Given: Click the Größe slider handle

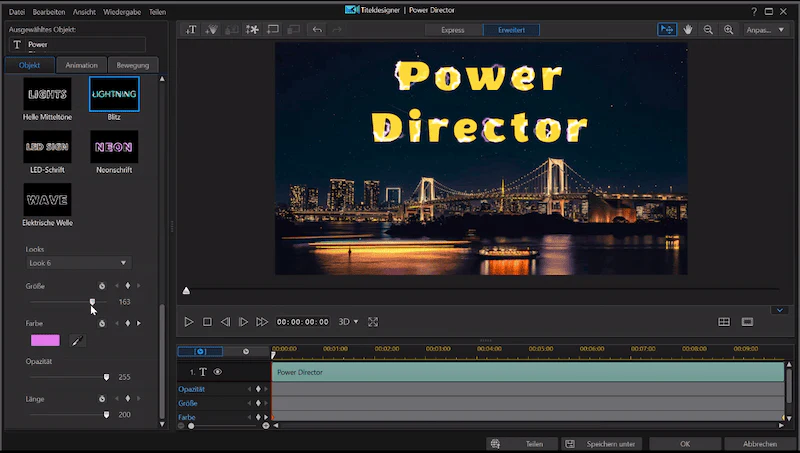Looking at the screenshot, I should point(92,302).
